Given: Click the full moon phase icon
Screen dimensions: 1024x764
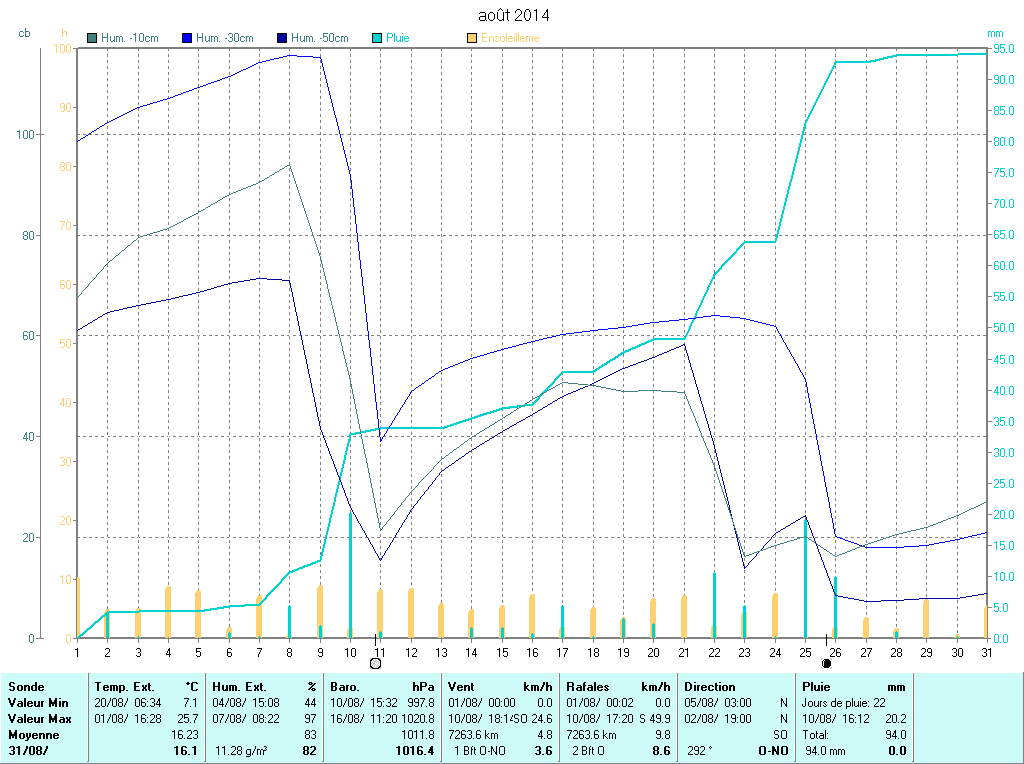Looking at the screenshot, I should pos(376,663).
